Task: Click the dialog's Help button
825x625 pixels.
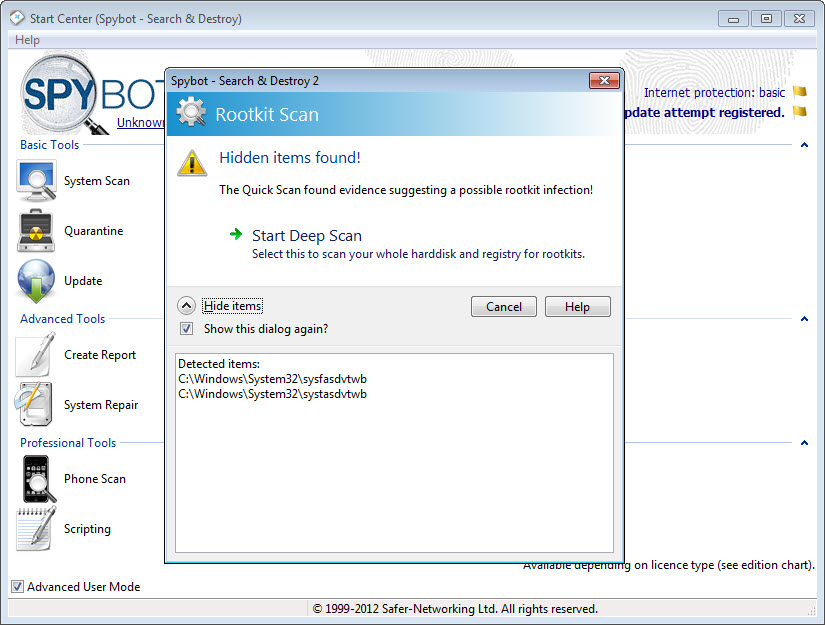Action: 578,307
